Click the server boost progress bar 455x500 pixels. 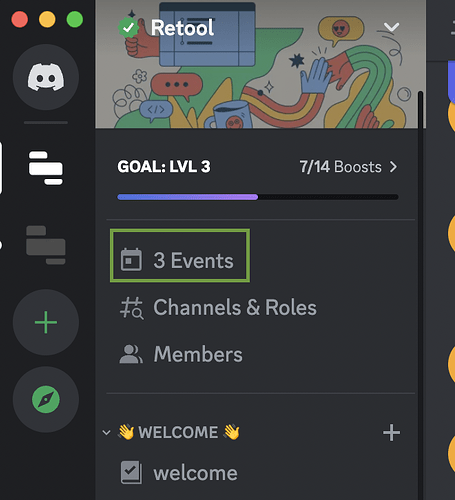click(258, 197)
